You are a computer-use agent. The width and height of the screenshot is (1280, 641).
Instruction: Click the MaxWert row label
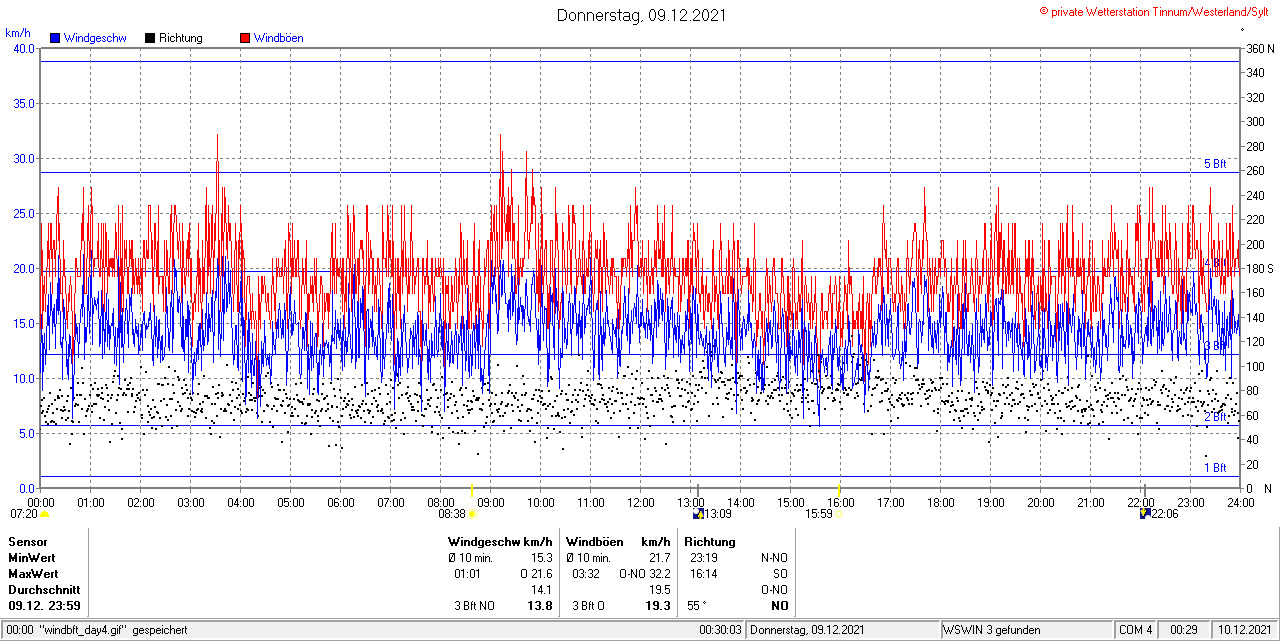click(33, 574)
